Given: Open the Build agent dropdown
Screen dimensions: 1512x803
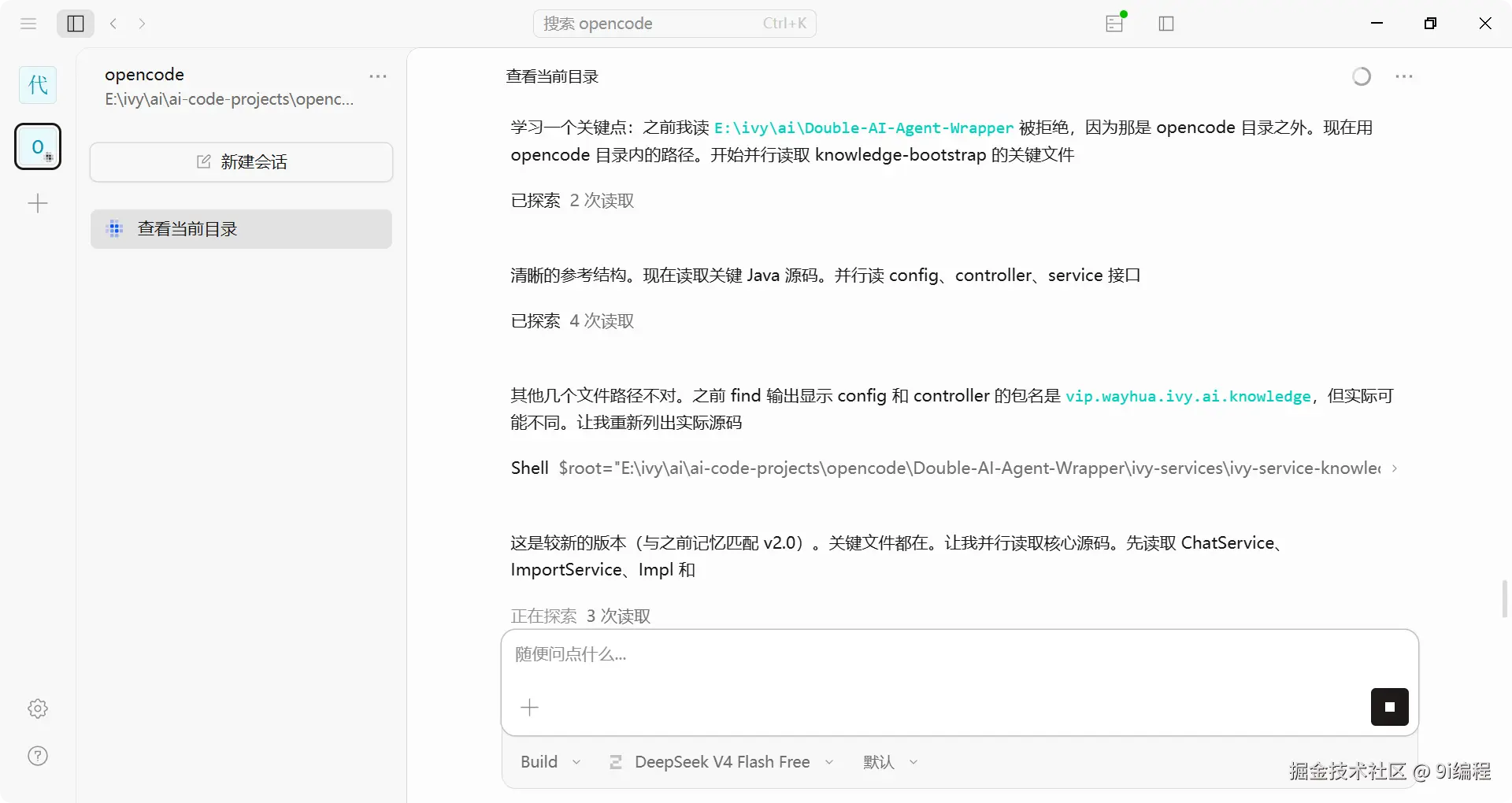Looking at the screenshot, I should pos(550,762).
